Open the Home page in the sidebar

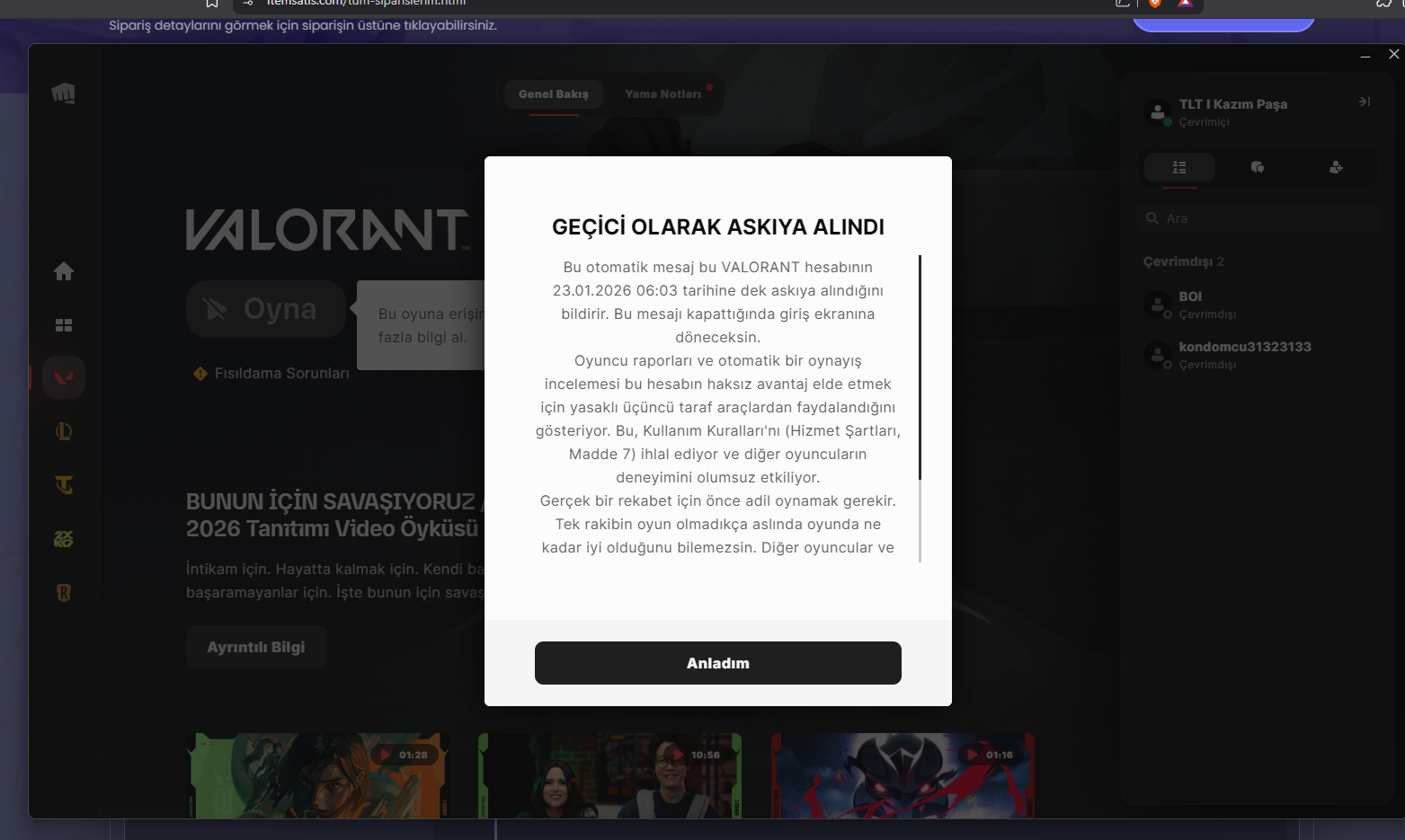64,271
